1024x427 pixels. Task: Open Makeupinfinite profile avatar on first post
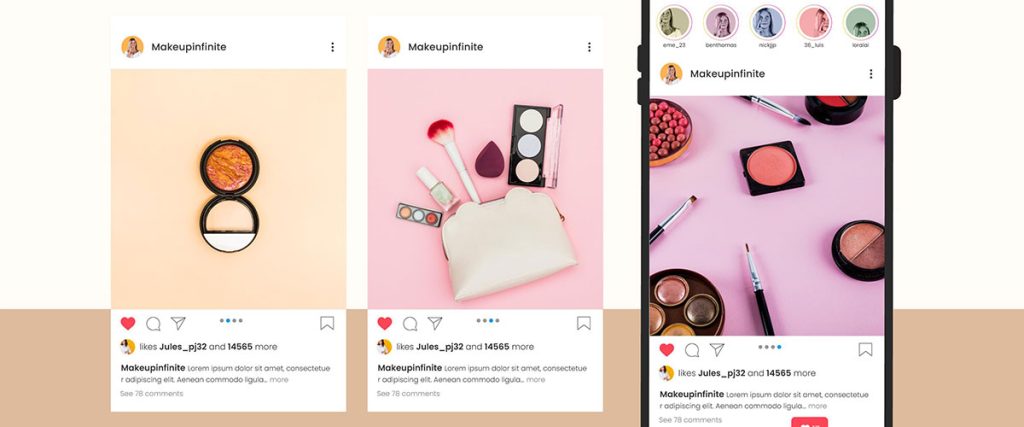click(133, 47)
